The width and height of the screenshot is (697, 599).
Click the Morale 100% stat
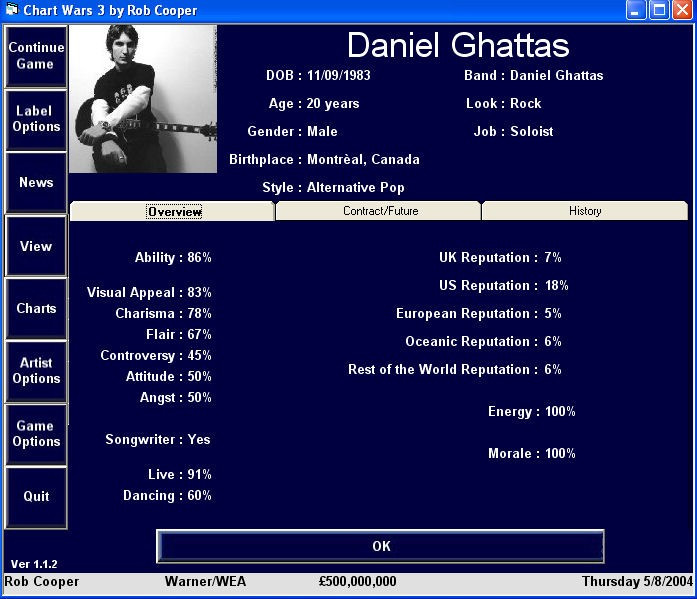pyautogui.click(x=532, y=454)
